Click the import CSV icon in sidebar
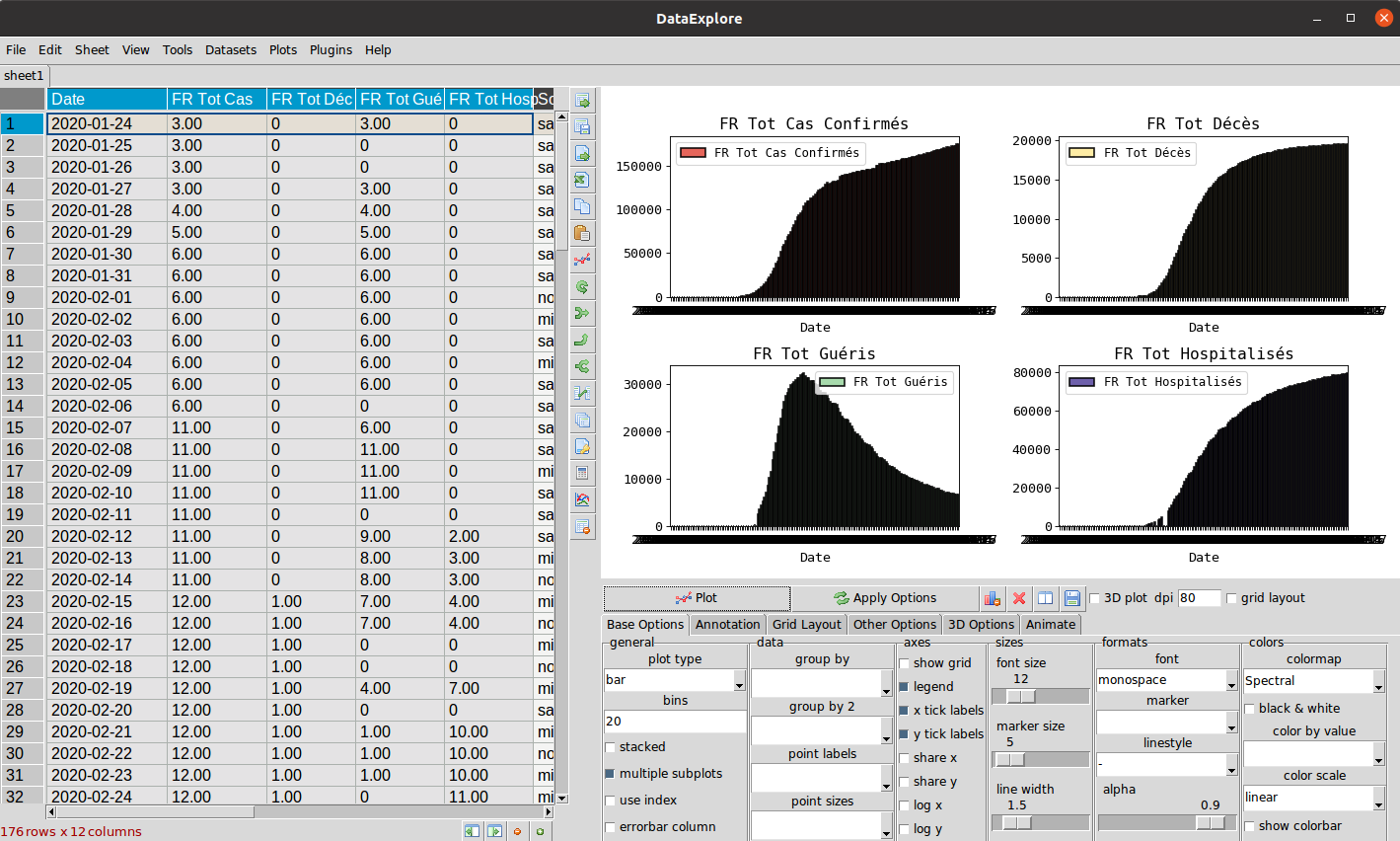Viewport: 1400px width, 841px height. pyautogui.click(x=582, y=154)
